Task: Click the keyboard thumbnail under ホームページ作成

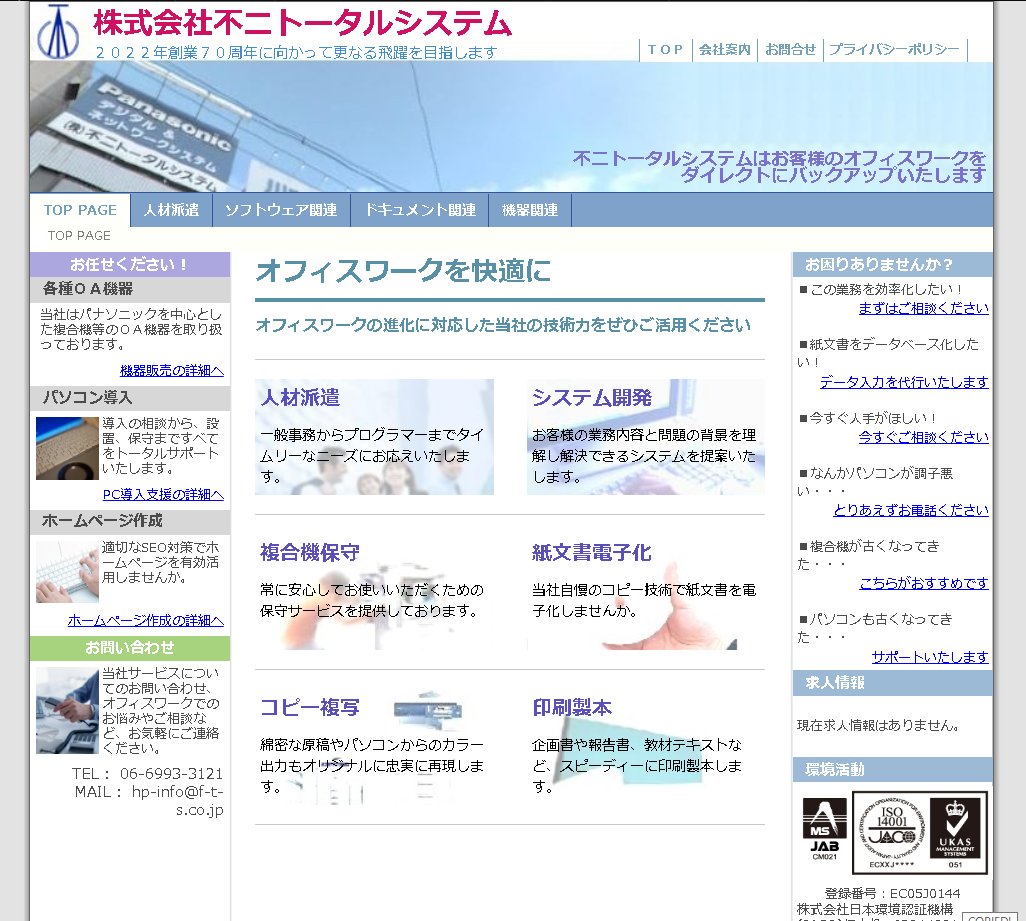Action: pos(67,571)
